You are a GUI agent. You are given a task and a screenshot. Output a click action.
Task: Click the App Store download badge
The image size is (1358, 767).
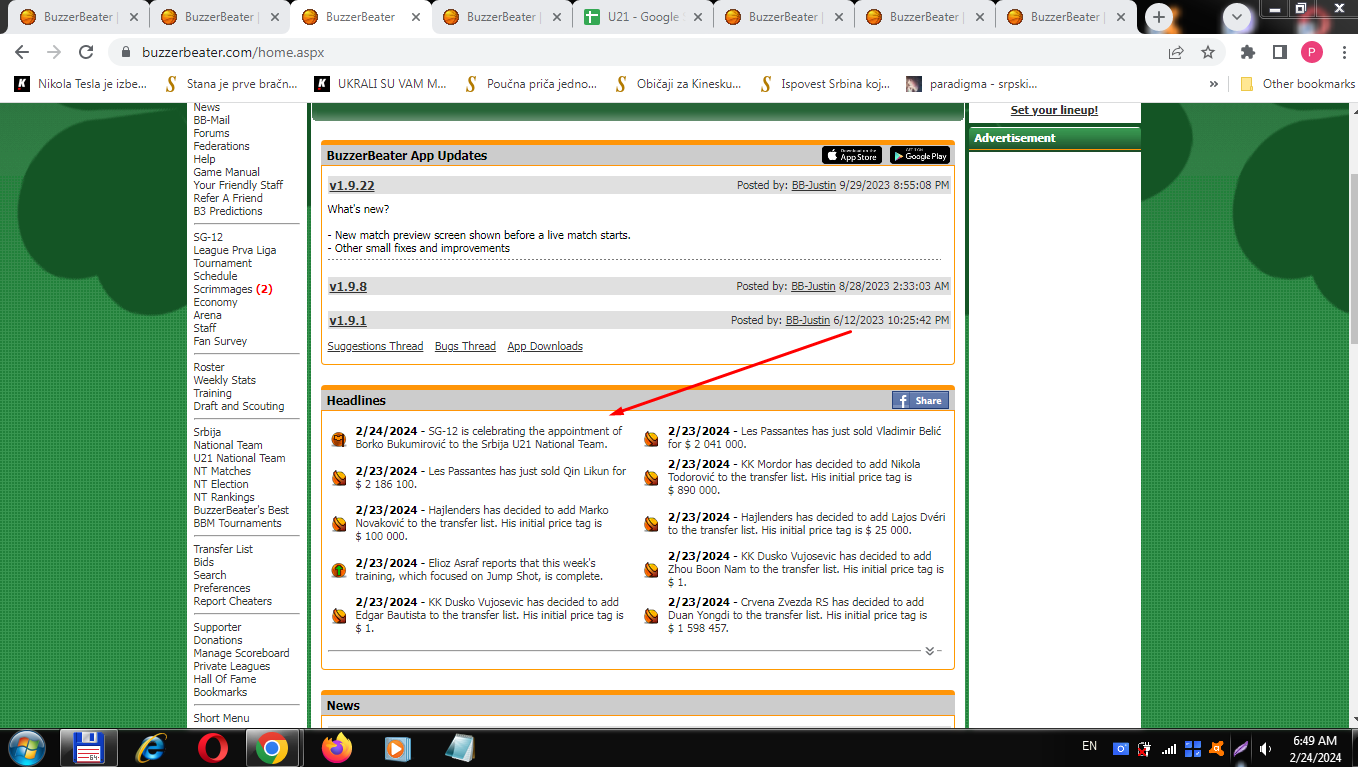coord(851,155)
